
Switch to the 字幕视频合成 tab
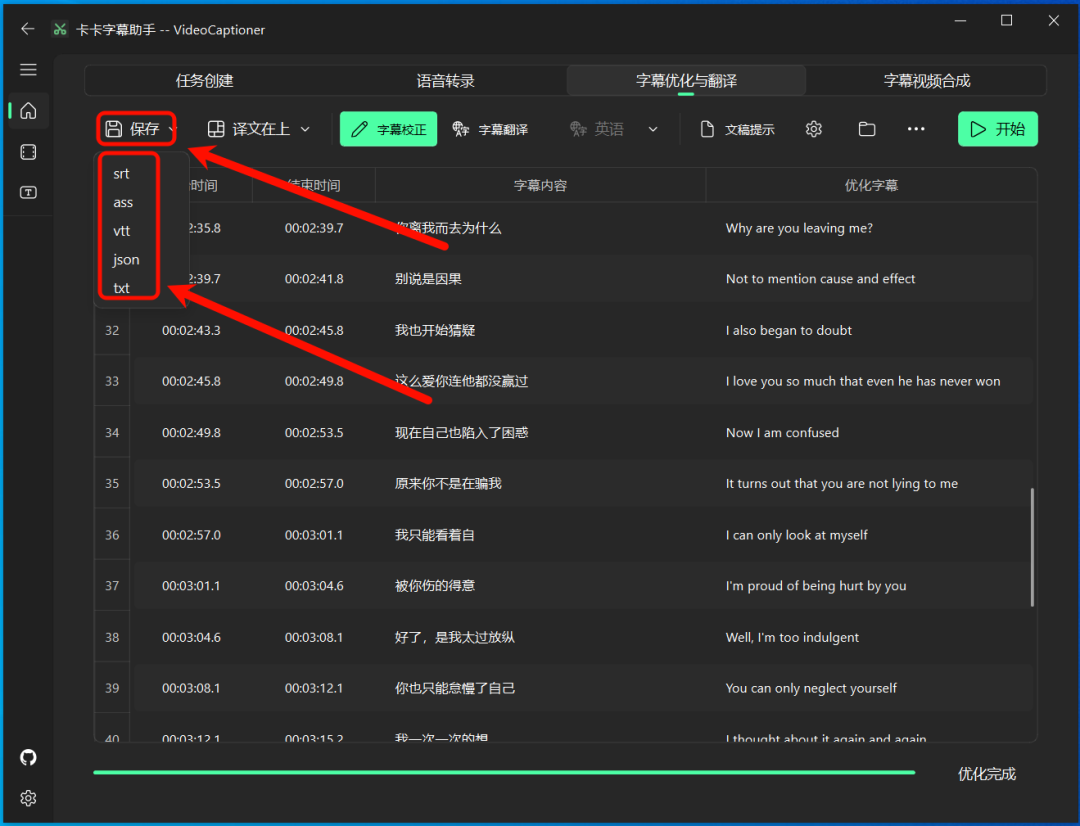[x=926, y=81]
